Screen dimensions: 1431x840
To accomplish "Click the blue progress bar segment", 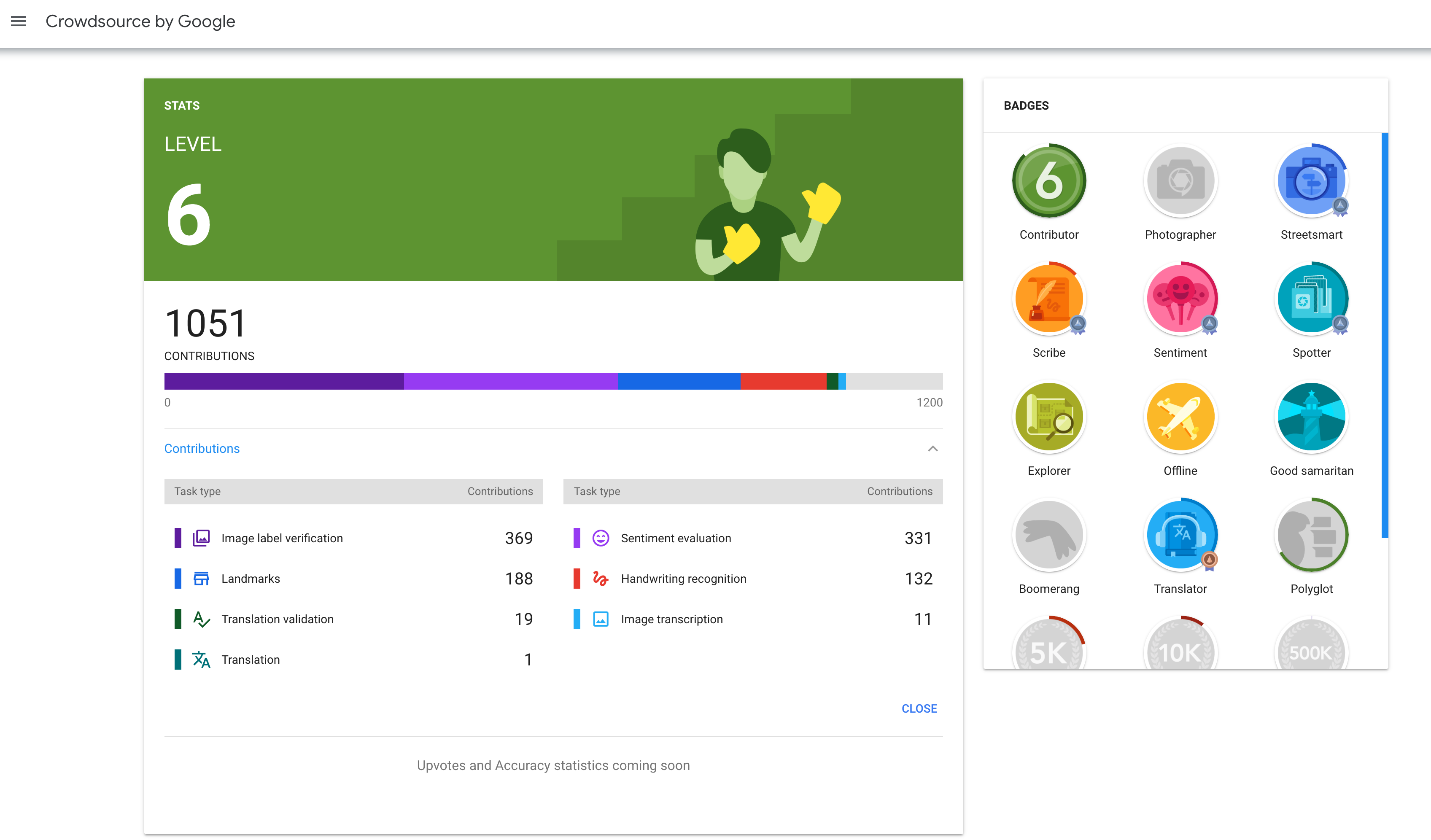I will tap(679, 381).
